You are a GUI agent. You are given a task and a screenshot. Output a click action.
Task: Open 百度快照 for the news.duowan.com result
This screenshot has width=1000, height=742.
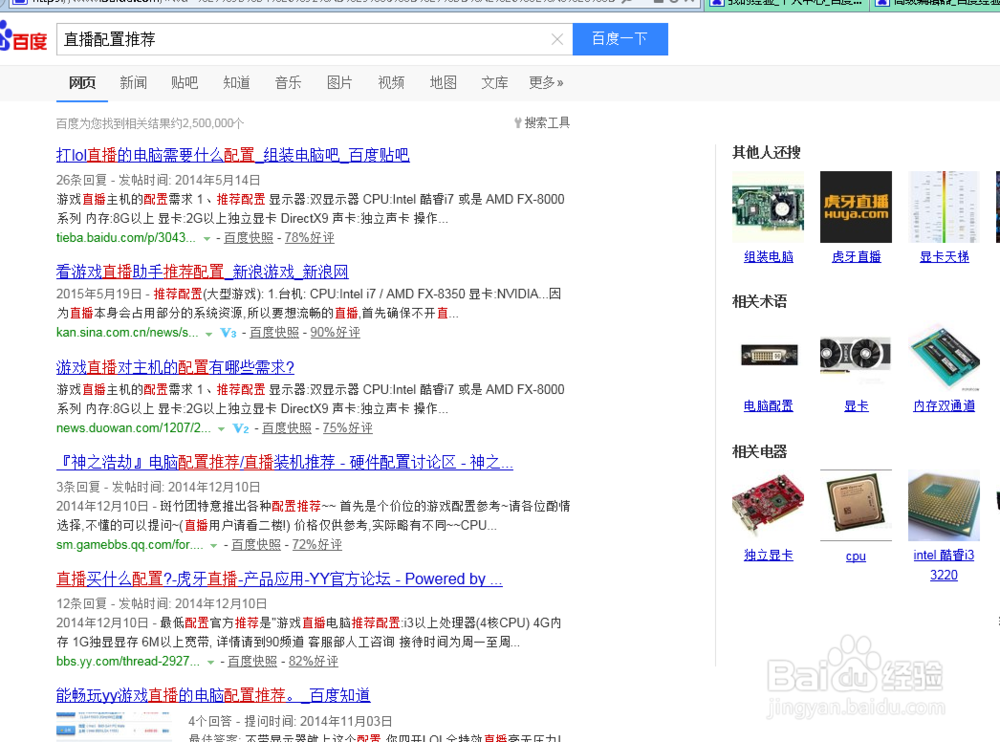pyautogui.click(x=286, y=427)
